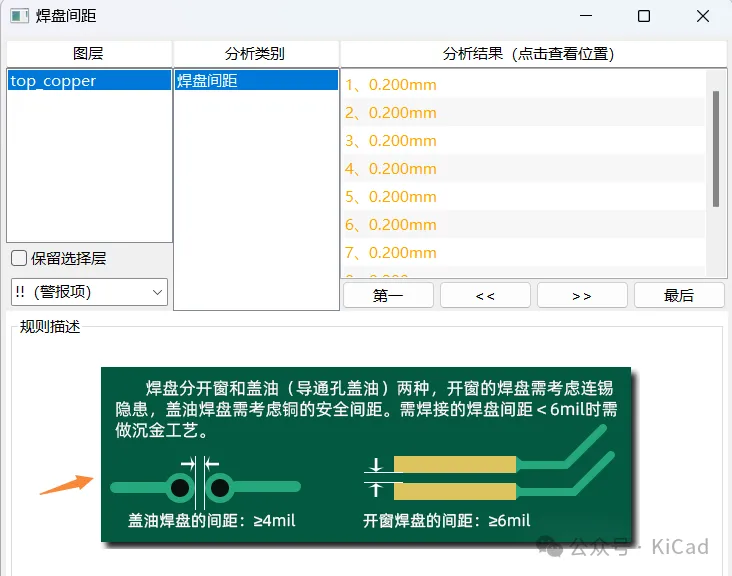Enable the 保留选择层 checkbox
This screenshot has width=732, height=576.
point(19,258)
